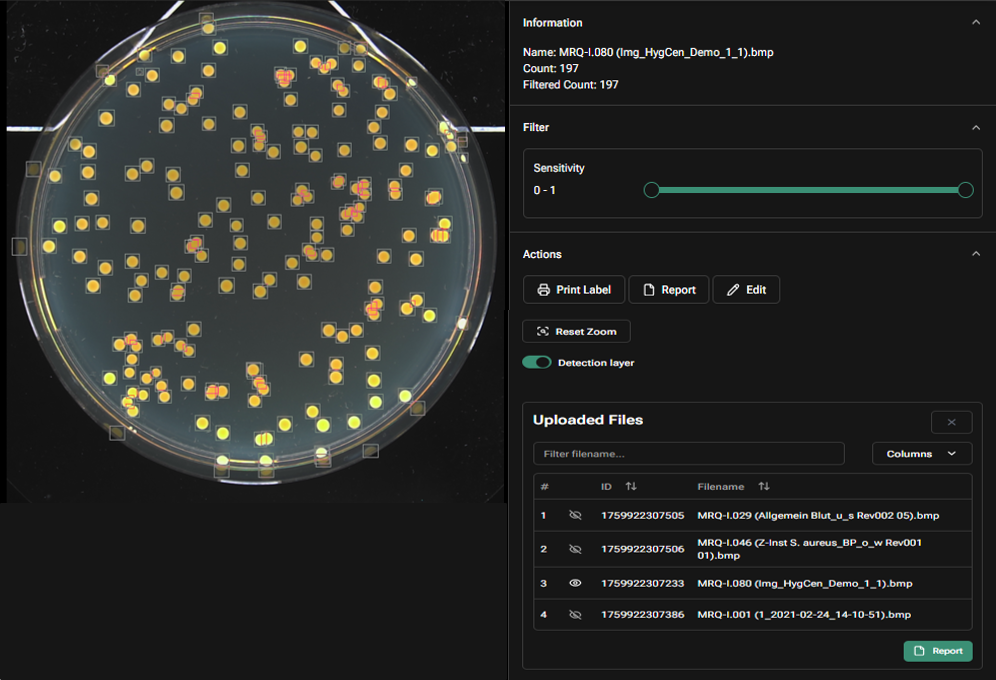Hide the MRQ-I.080 HygCen Demo file
Viewport: 996px width, 680px height.
pos(575,583)
